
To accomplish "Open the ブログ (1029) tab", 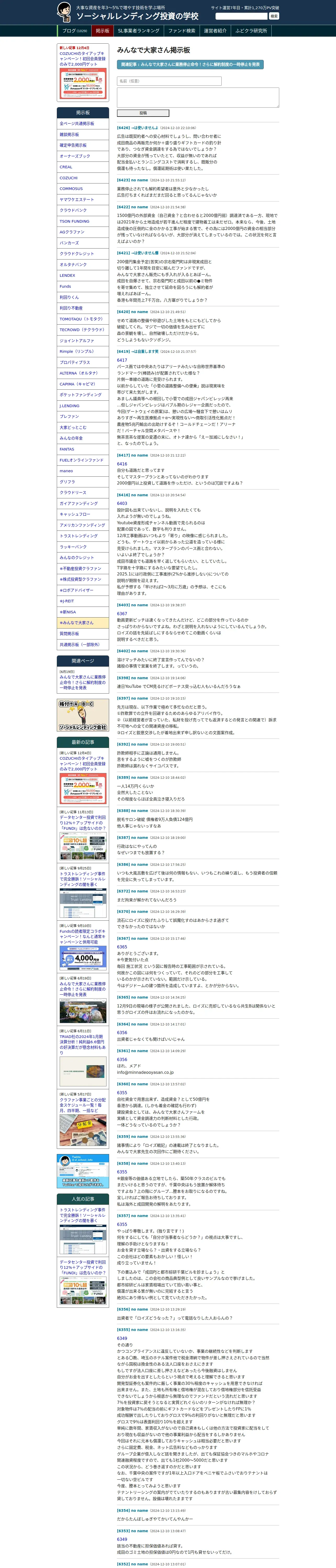I will (x=74, y=31).
